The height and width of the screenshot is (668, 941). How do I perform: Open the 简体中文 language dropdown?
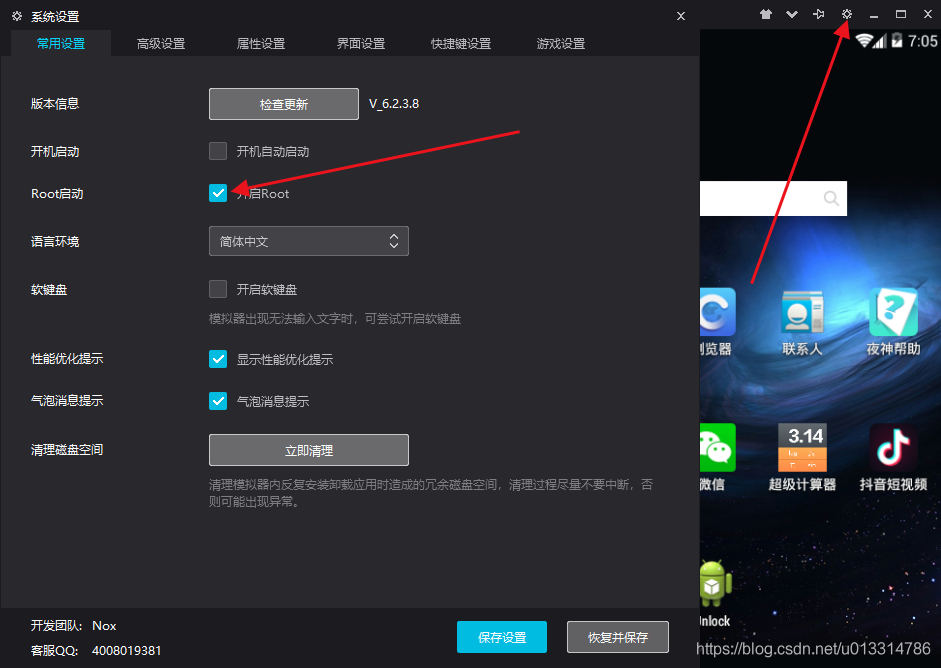(308, 240)
